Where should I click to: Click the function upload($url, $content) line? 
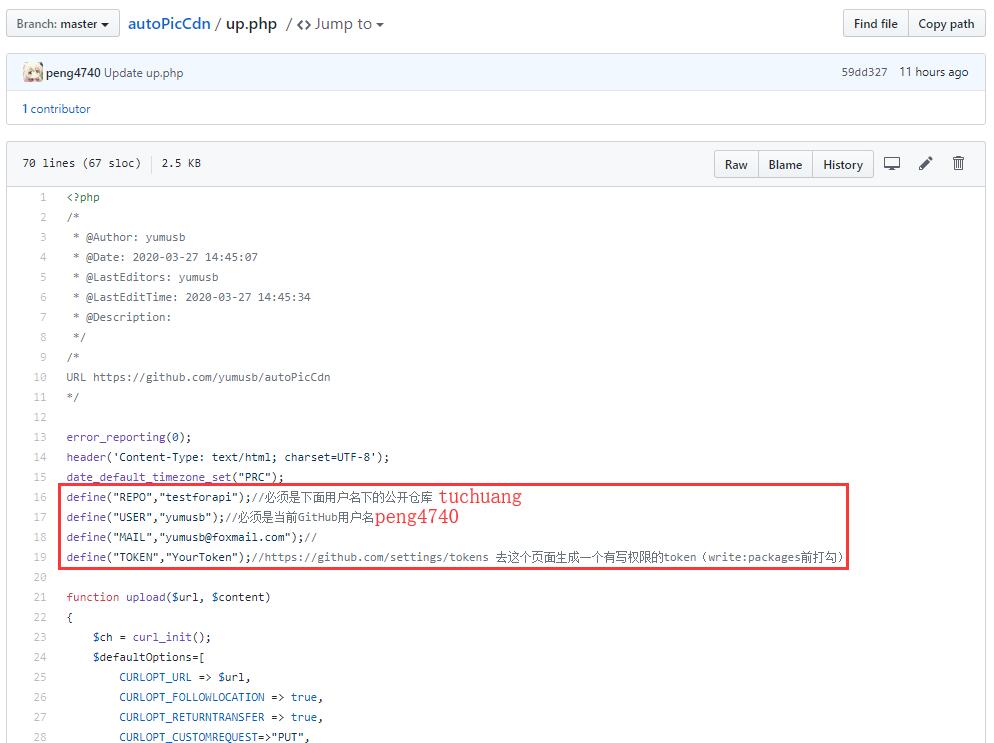point(168,597)
